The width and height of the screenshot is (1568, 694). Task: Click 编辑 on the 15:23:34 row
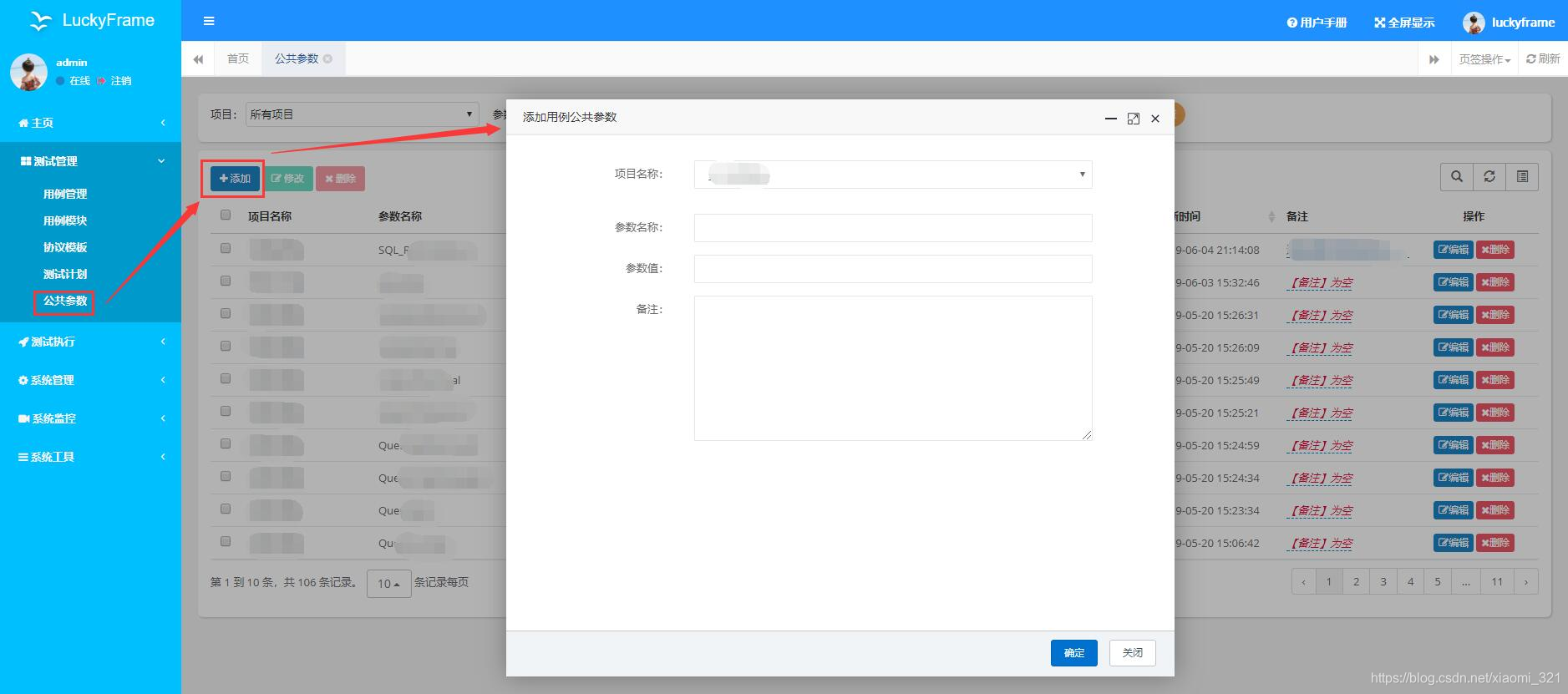pos(1454,510)
